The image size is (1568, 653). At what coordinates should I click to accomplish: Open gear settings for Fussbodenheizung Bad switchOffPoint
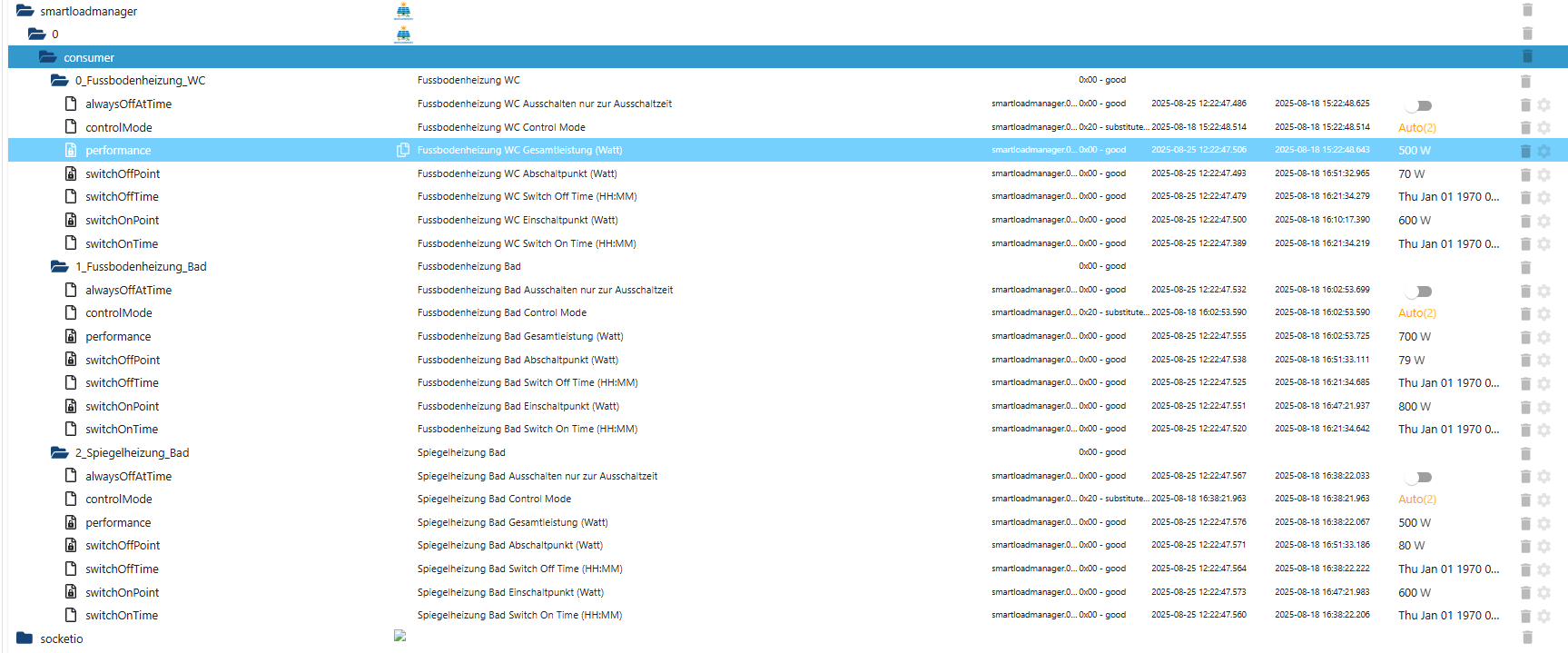point(1544,361)
